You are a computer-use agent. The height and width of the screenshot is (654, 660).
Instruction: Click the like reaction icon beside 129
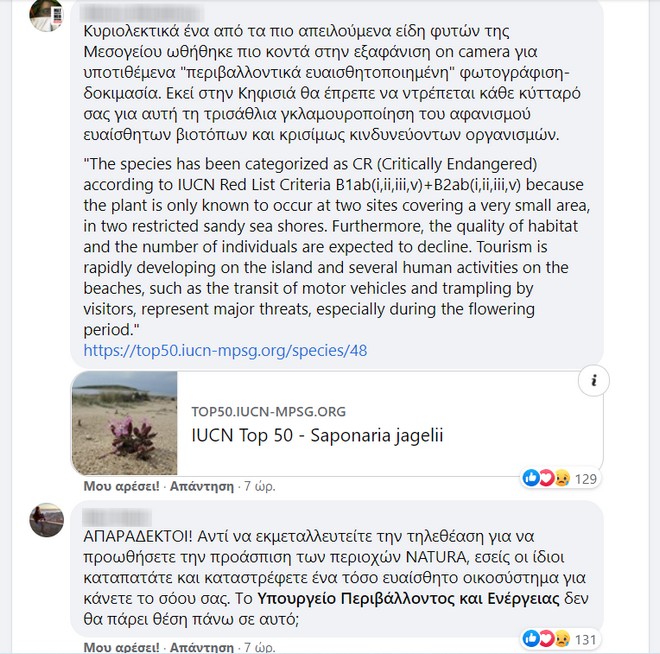coord(531,478)
